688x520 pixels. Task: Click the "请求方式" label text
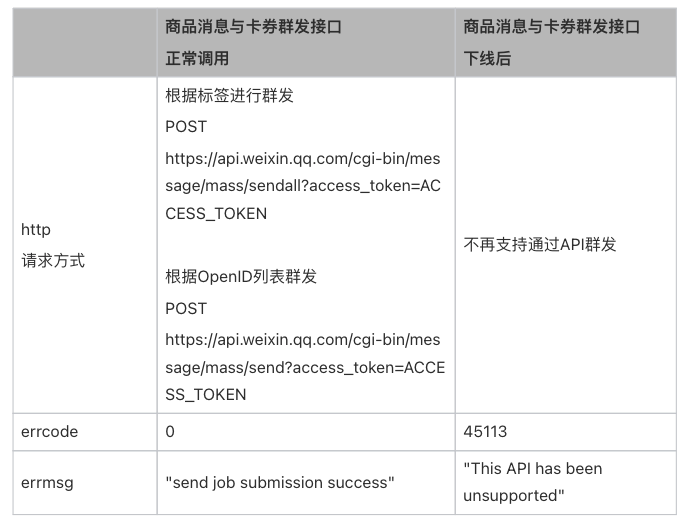[x=53, y=260]
